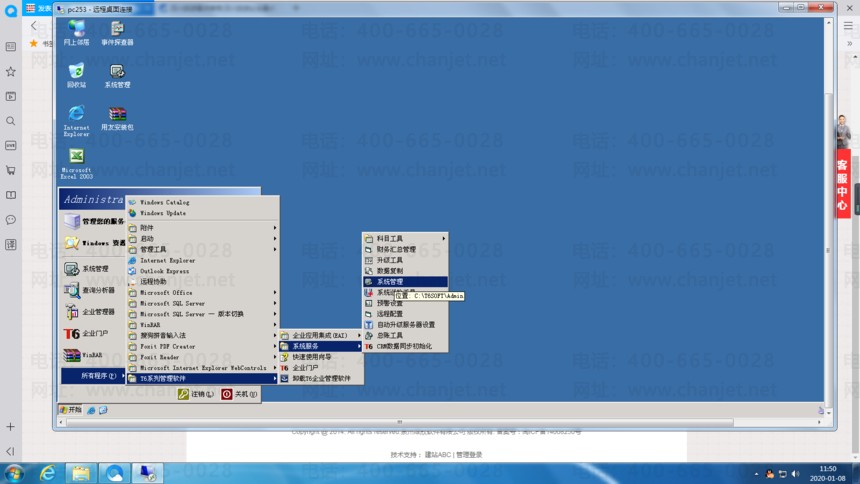Launch Outlook Express from programs list
This screenshot has height=484, width=860.
[202, 271]
